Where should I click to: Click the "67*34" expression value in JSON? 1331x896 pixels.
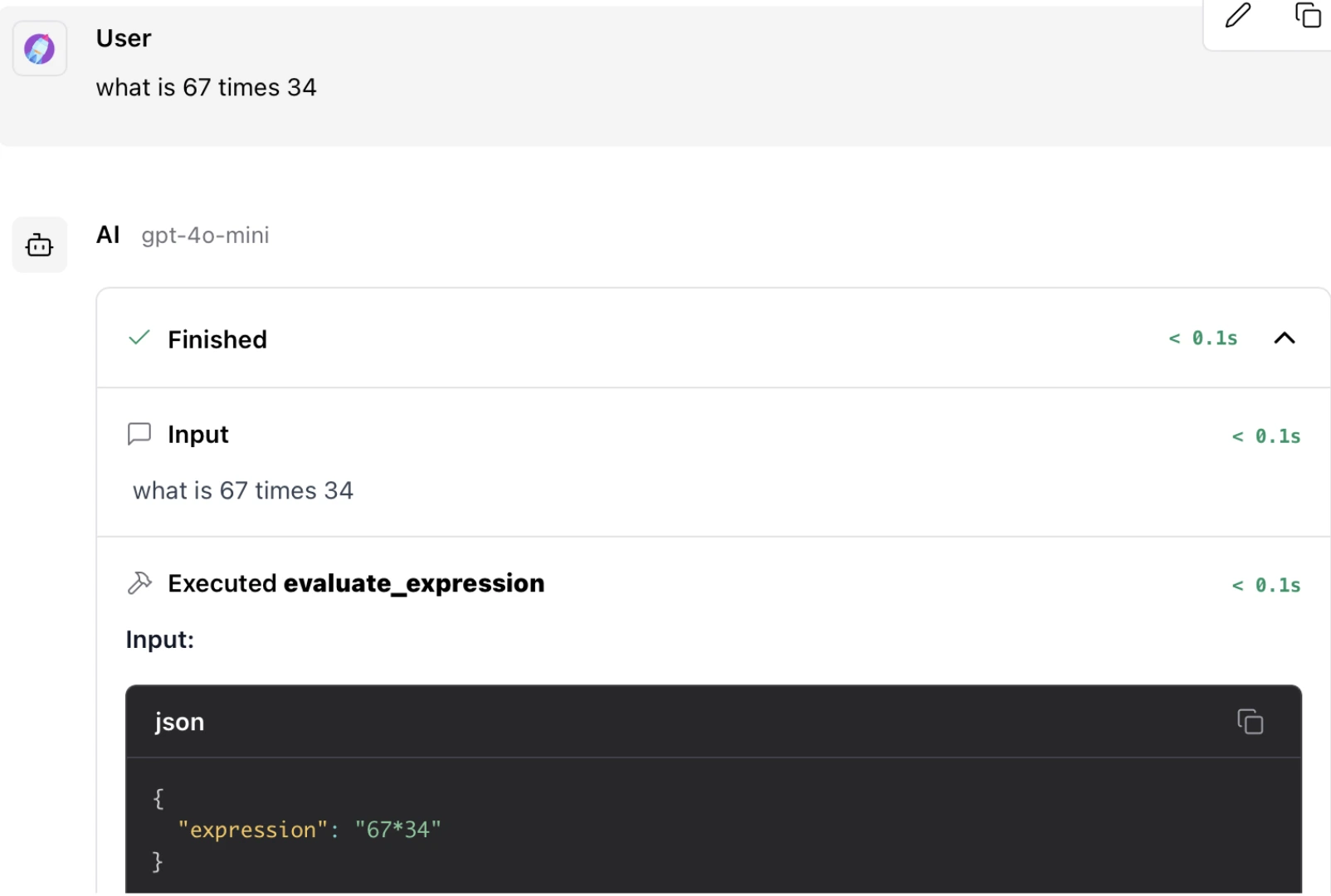[x=397, y=830]
